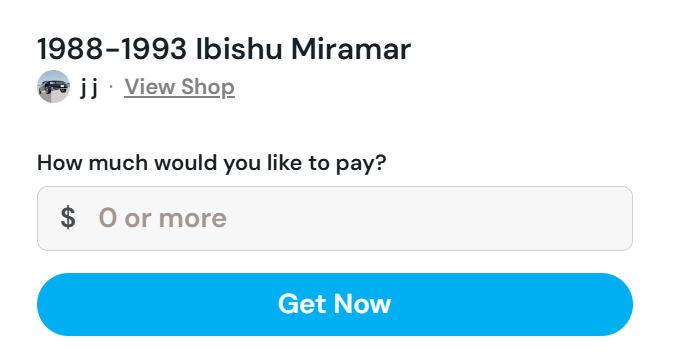Click the dot separator beside View Shop
Screen dimensions: 675x363
tap(111, 87)
